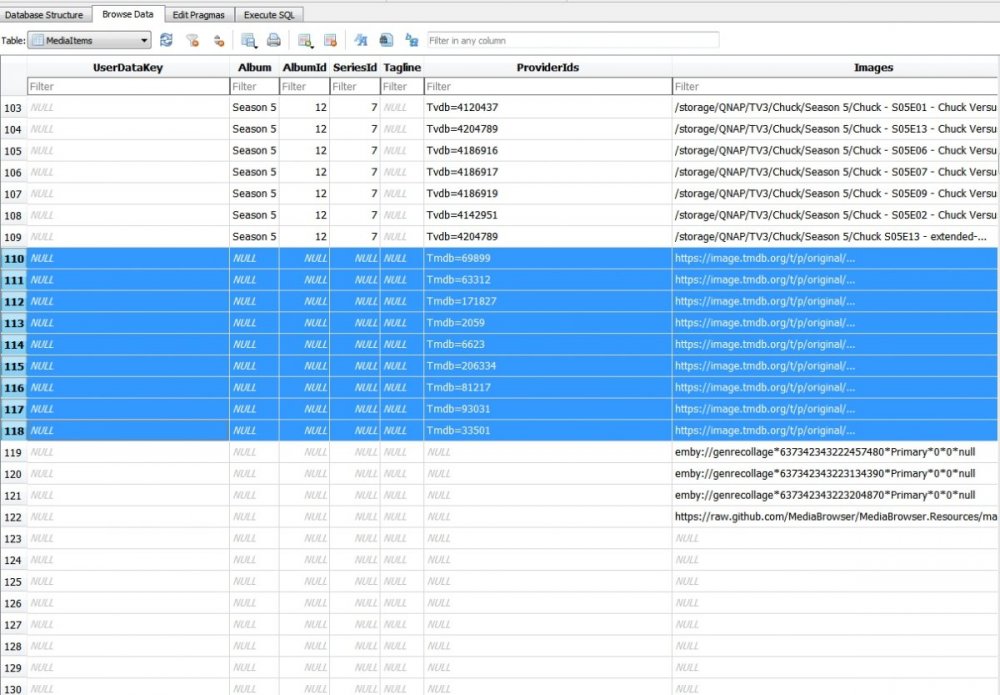Click the find in table icon
The height and width of the screenshot is (695, 1000).
(385, 40)
